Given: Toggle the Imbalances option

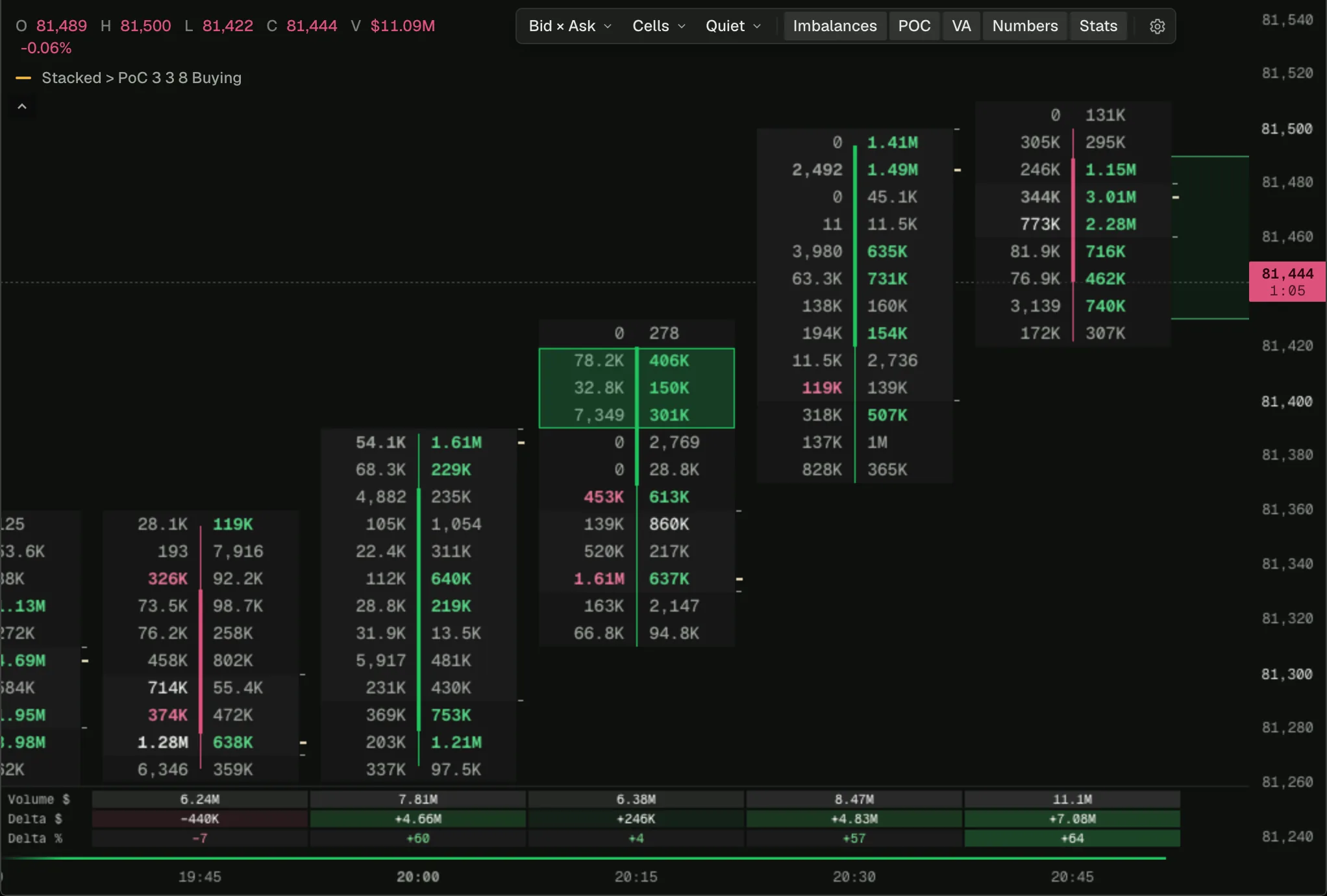Looking at the screenshot, I should tap(834, 26).
